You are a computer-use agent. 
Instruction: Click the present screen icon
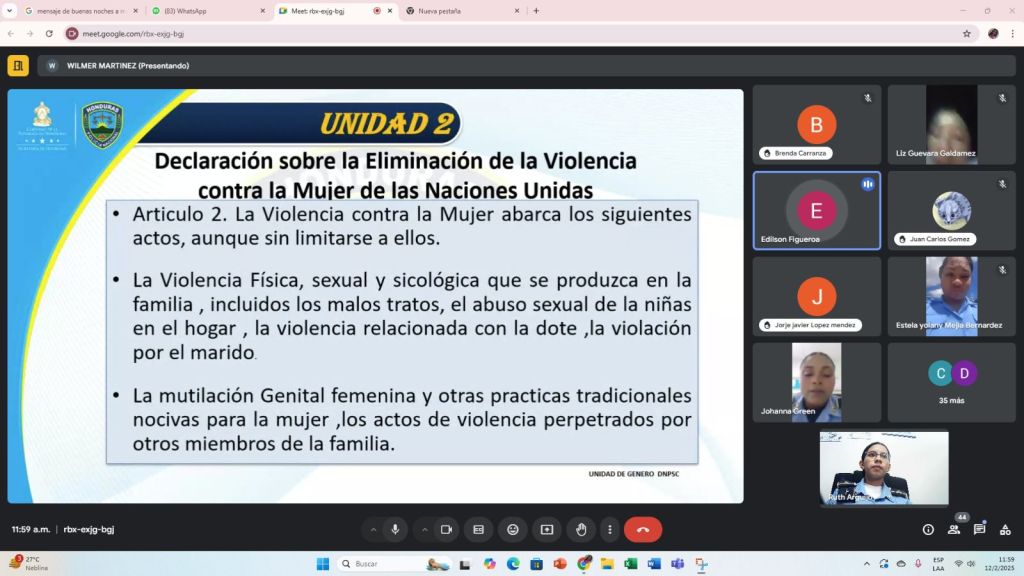(547, 529)
